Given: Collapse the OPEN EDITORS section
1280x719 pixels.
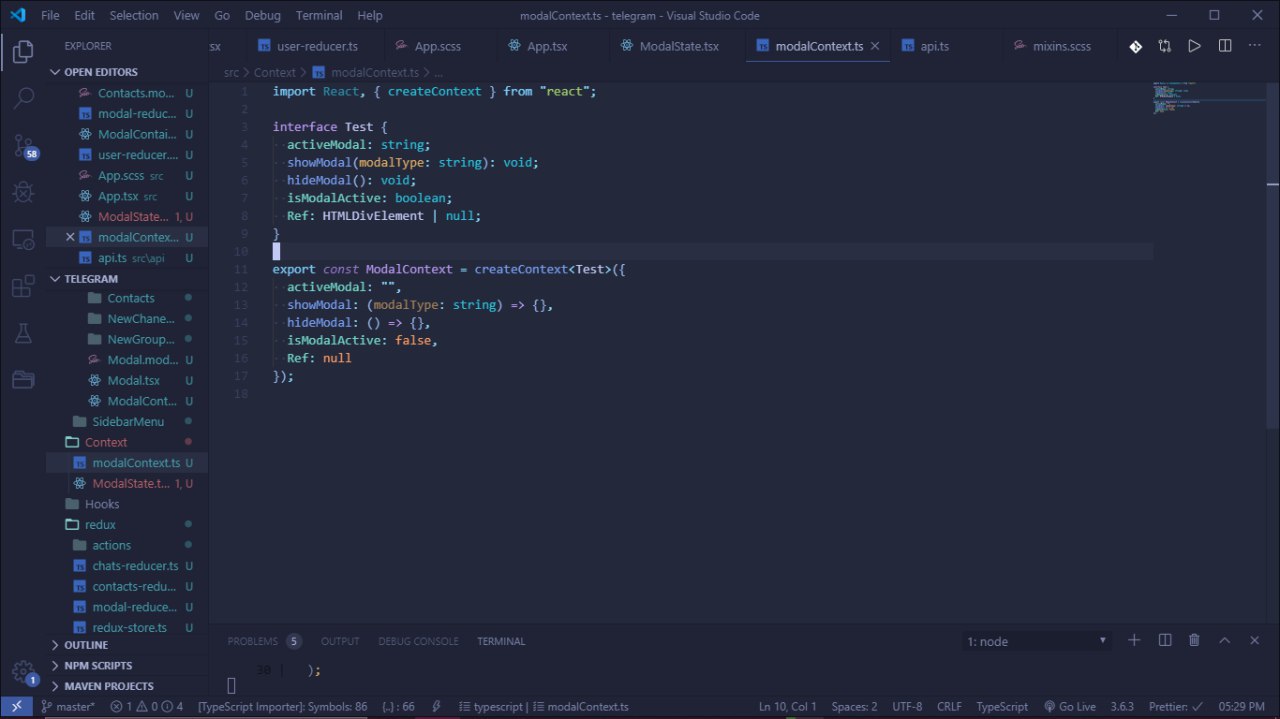Looking at the screenshot, I should (x=100, y=72).
